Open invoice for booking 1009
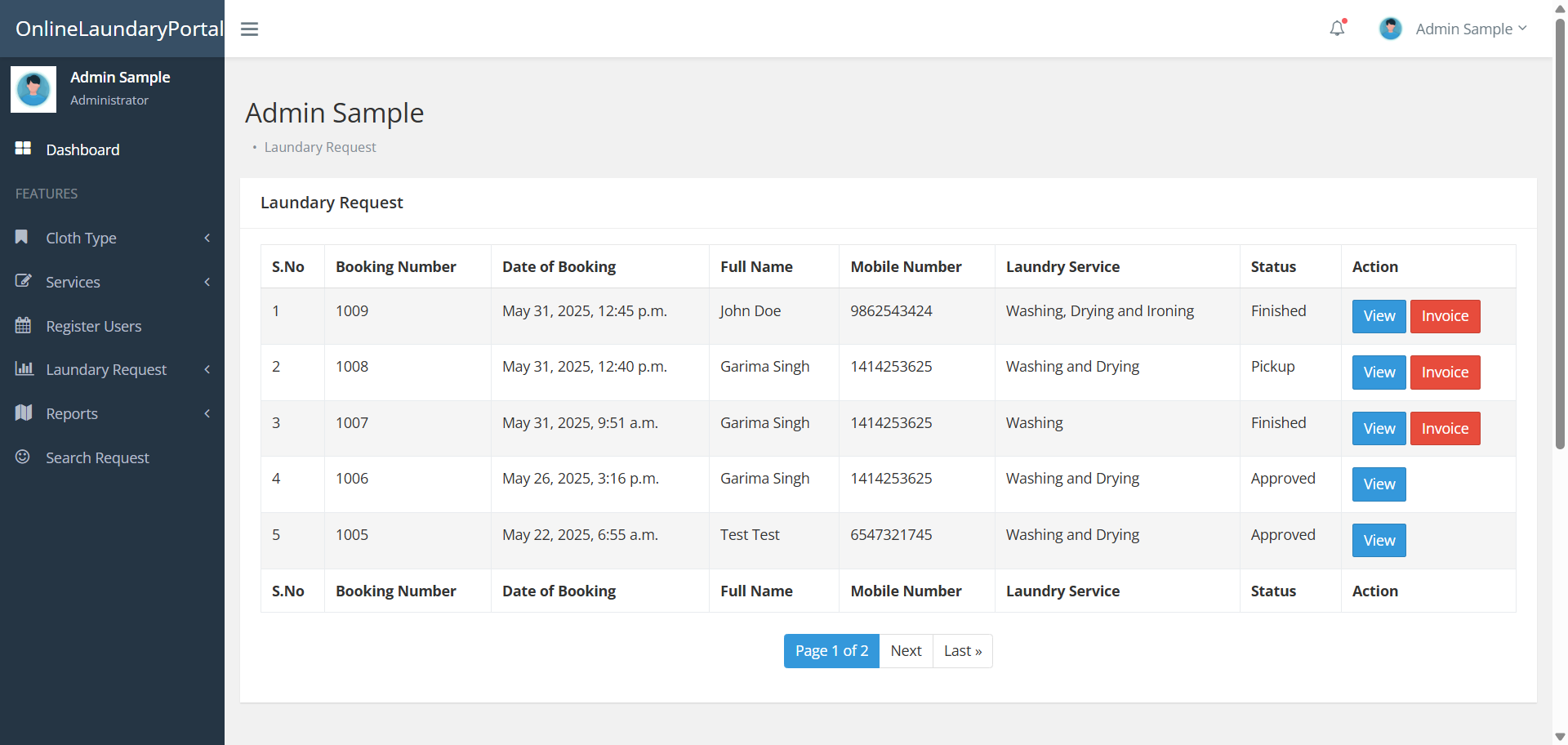Viewport: 1568px width, 745px height. point(1445,316)
